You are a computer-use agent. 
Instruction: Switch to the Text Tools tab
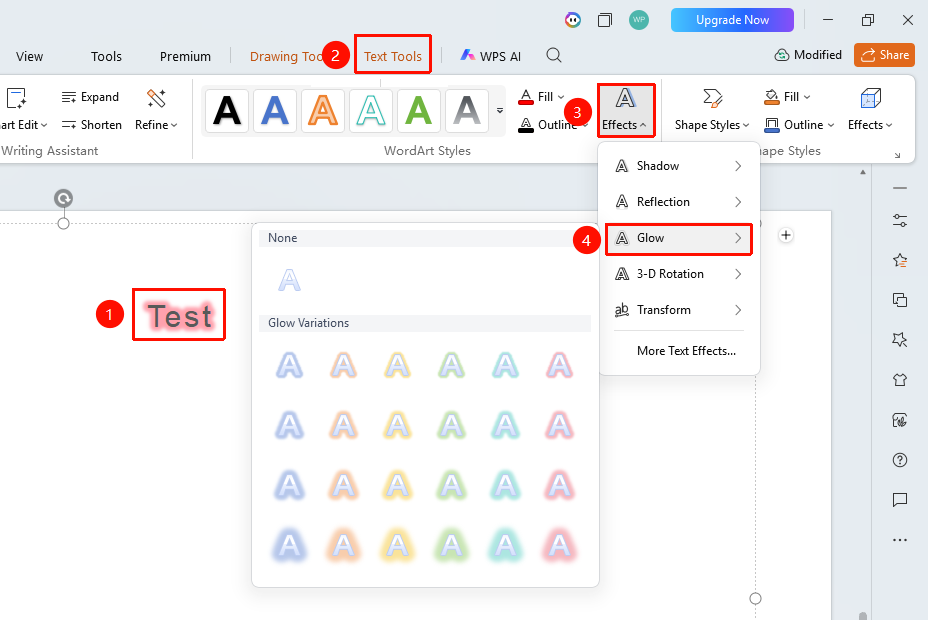(392, 56)
